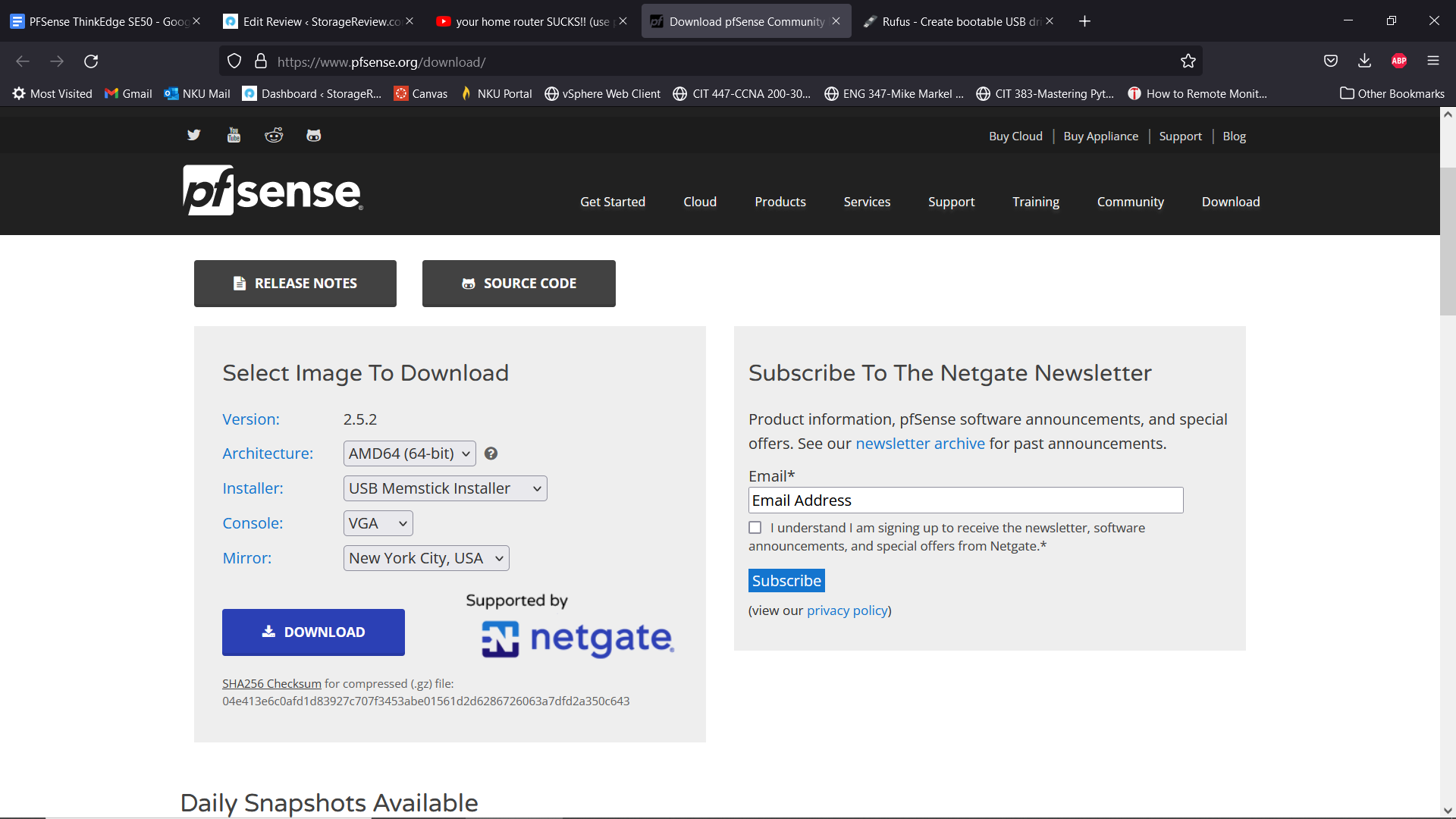Image resolution: width=1456 pixels, height=819 pixels.
Task: Open the pfSense YouTube icon link
Action: pos(234,135)
